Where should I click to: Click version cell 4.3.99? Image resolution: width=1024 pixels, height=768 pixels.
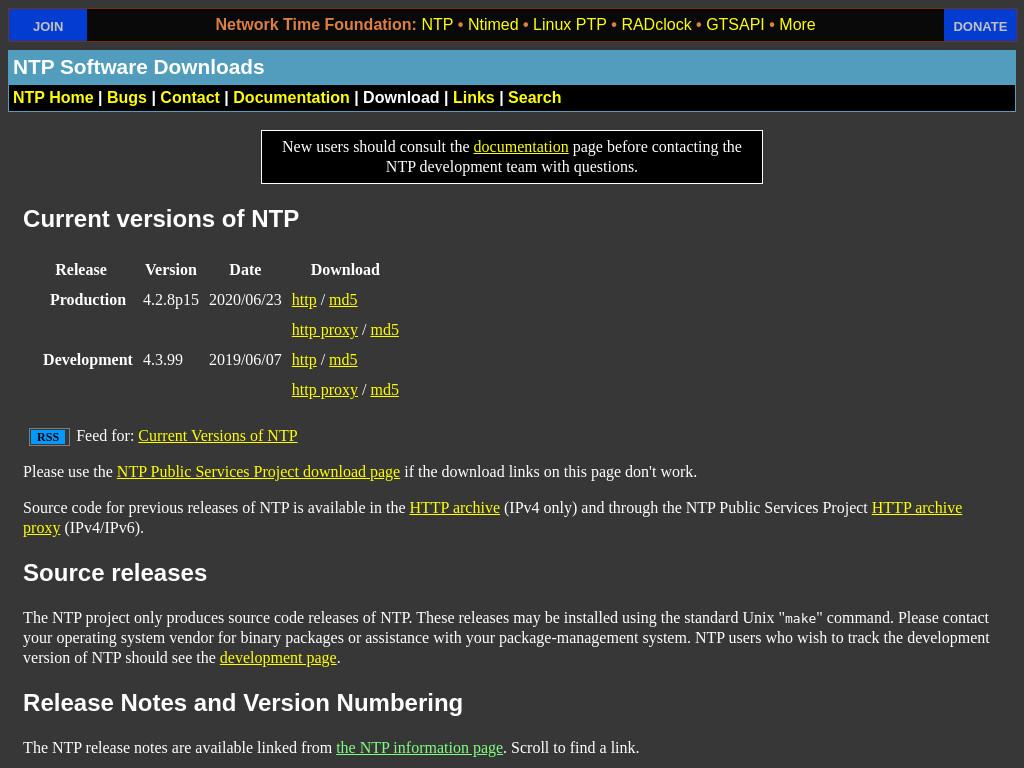(x=163, y=360)
